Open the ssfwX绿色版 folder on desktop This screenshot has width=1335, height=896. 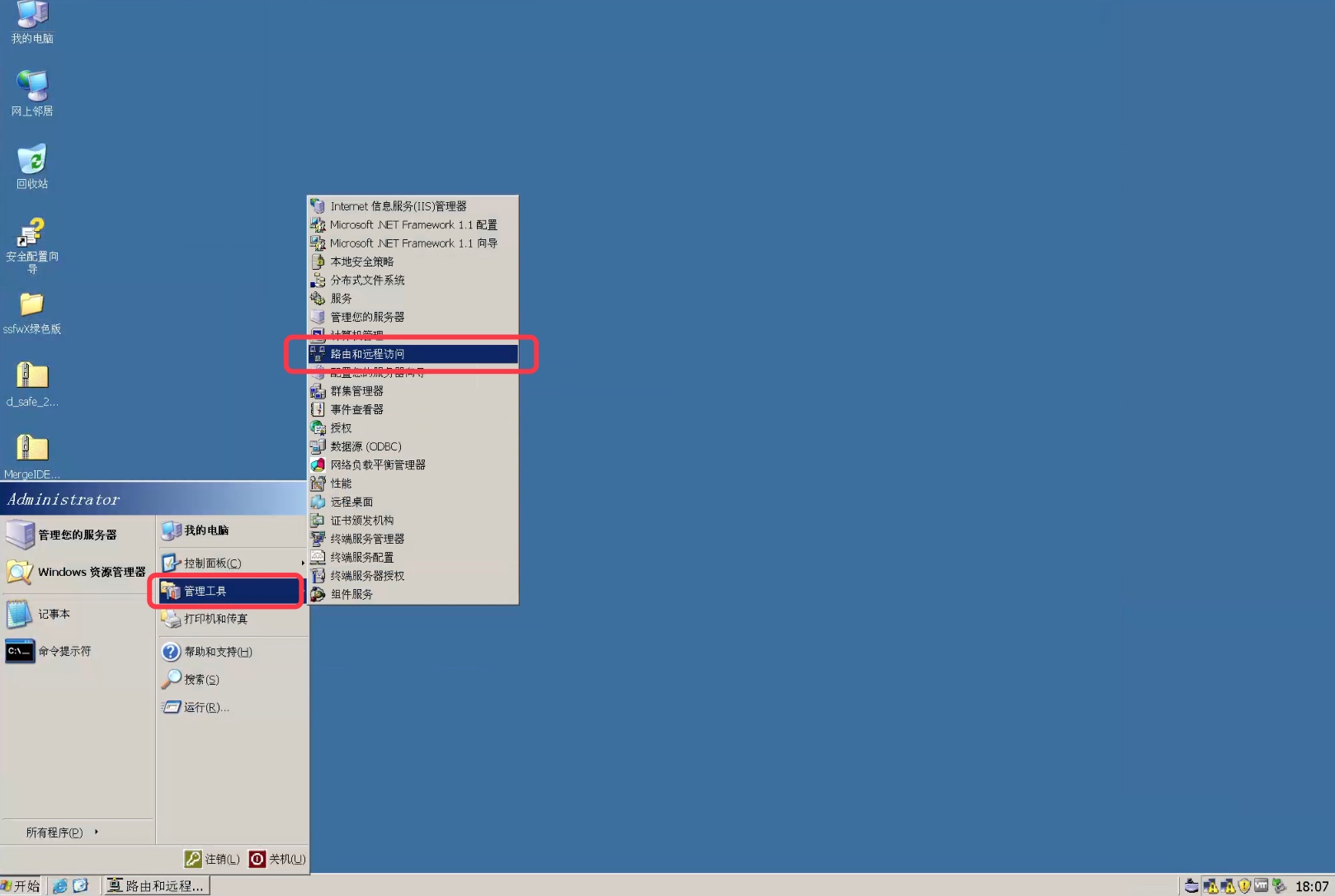[x=32, y=314]
